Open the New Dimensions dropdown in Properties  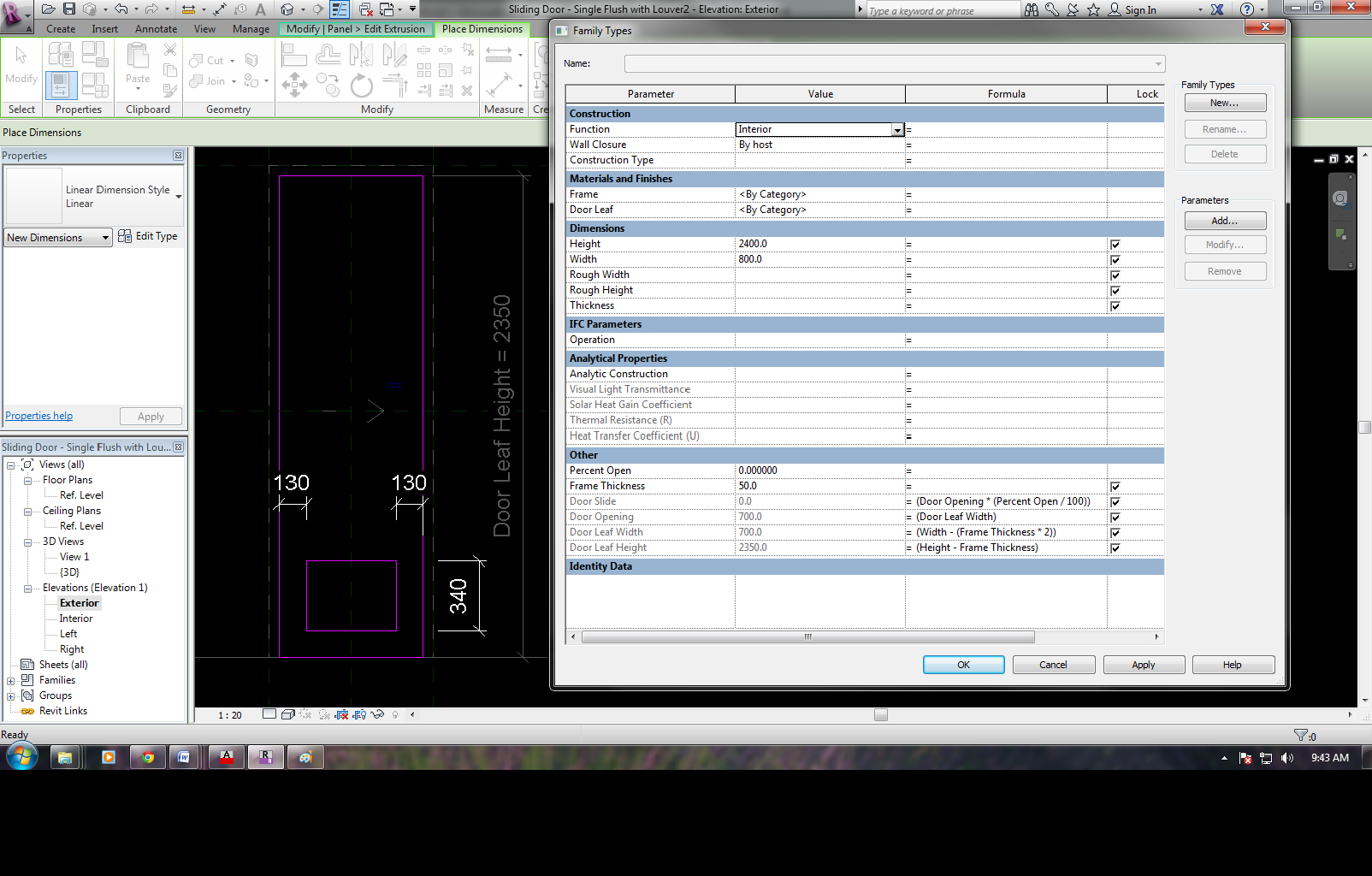[x=105, y=238]
